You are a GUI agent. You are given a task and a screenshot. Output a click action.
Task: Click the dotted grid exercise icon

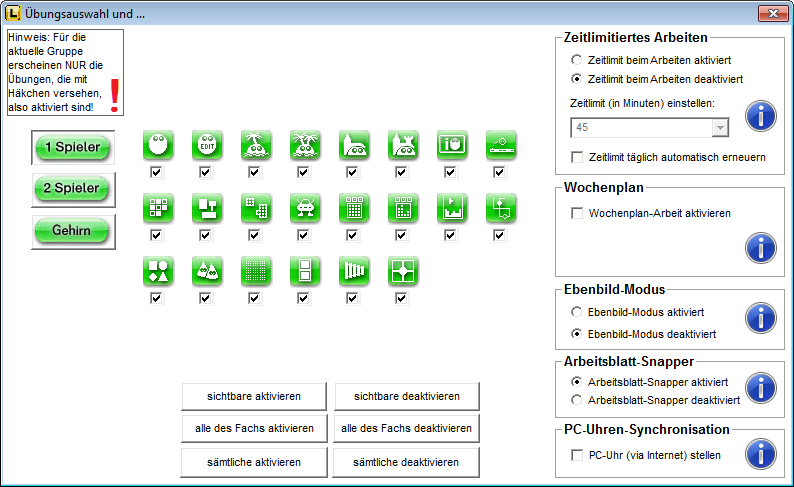pyautogui.click(x=255, y=270)
